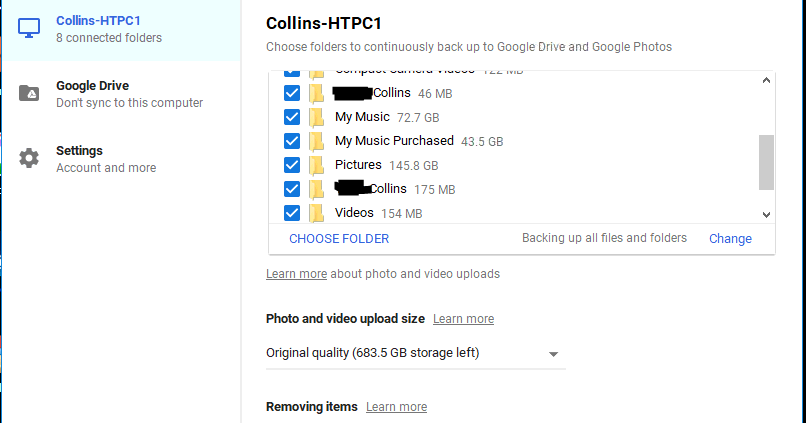The width and height of the screenshot is (806, 423).
Task: Toggle checkbox for Collins 46 MB folder
Action: (292, 93)
